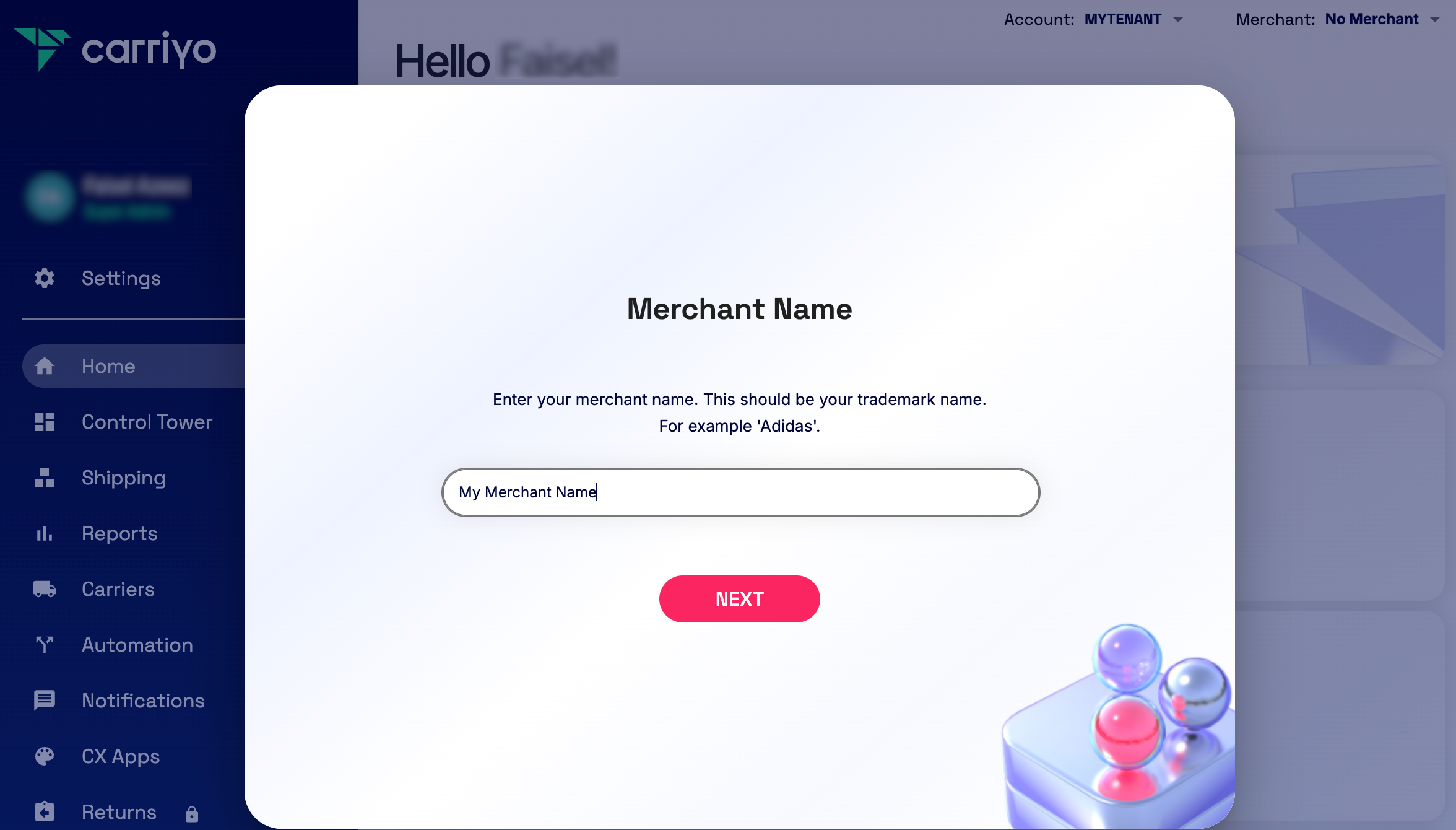Toggle the user profile avatar

(50, 196)
